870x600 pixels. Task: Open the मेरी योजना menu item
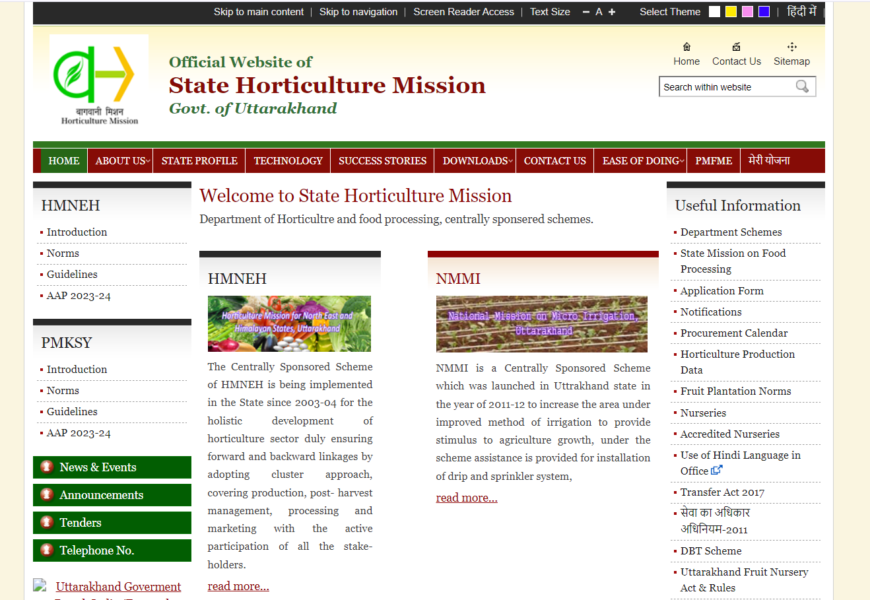(768, 161)
